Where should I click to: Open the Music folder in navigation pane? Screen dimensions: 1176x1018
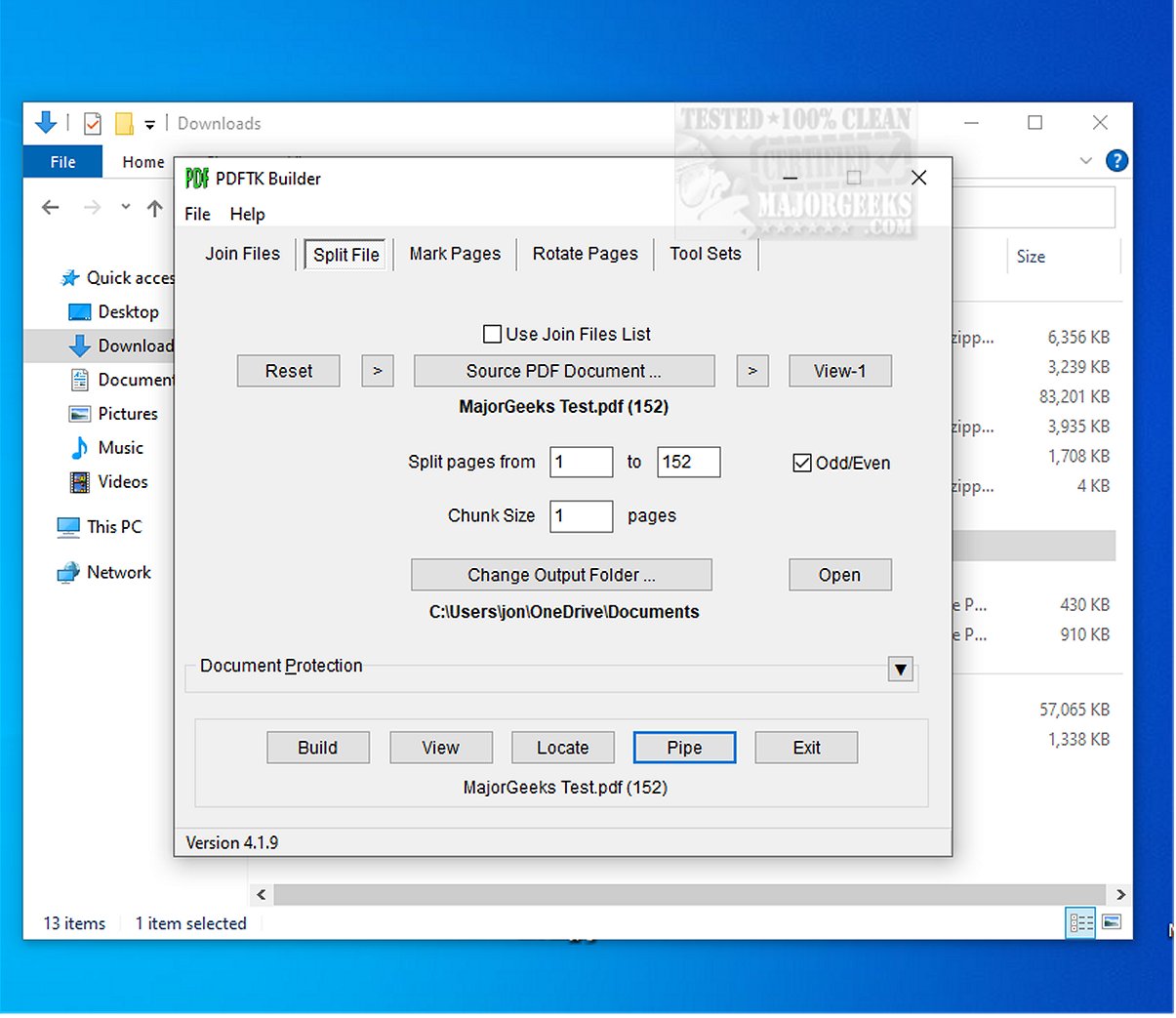pos(120,448)
